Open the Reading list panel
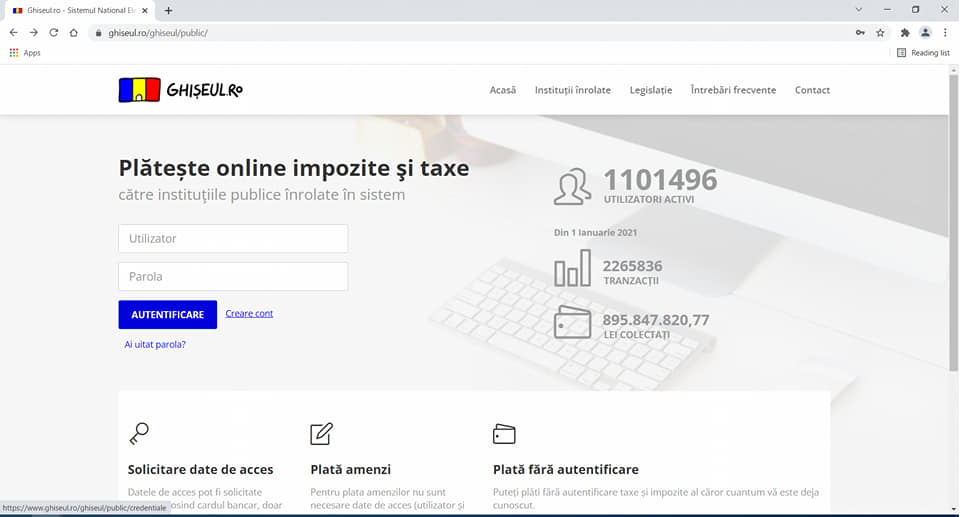960x517 pixels. pos(923,53)
